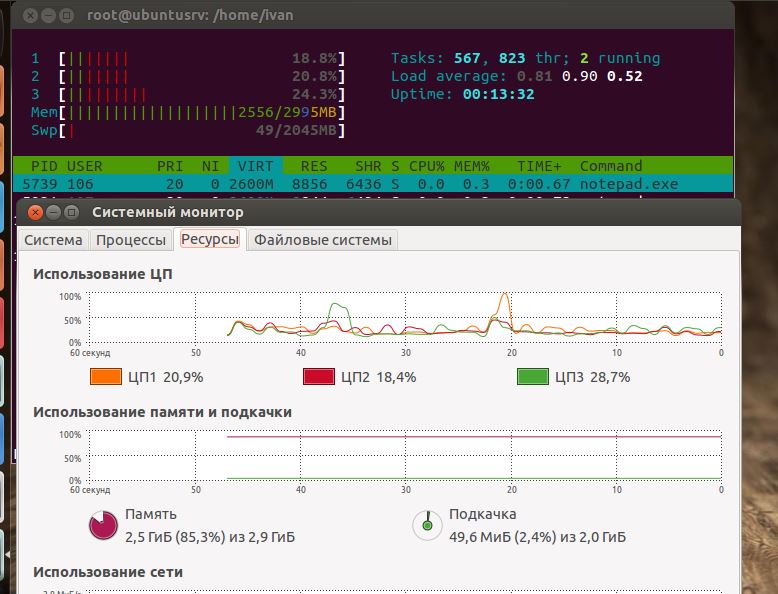The image size is (778, 594).
Task: Click the Подкачка pie chart icon
Action: [x=427, y=525]
